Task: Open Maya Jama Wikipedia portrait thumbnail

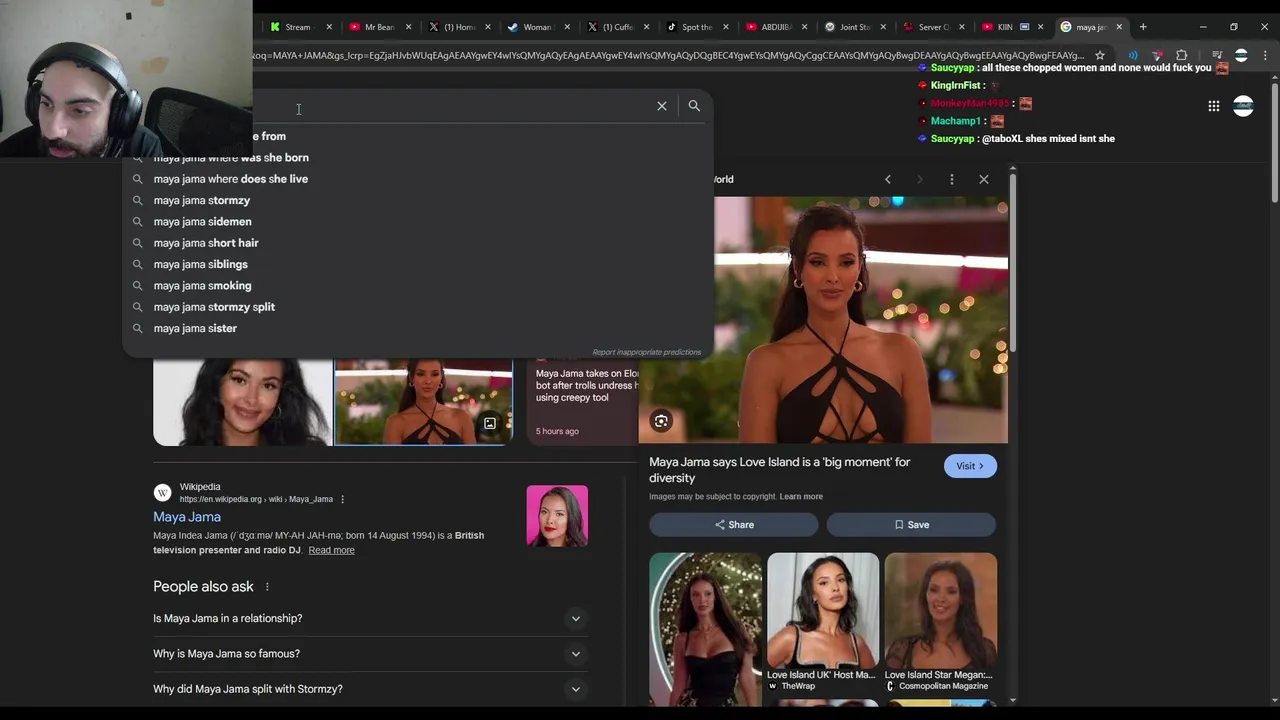Action: 557,516
